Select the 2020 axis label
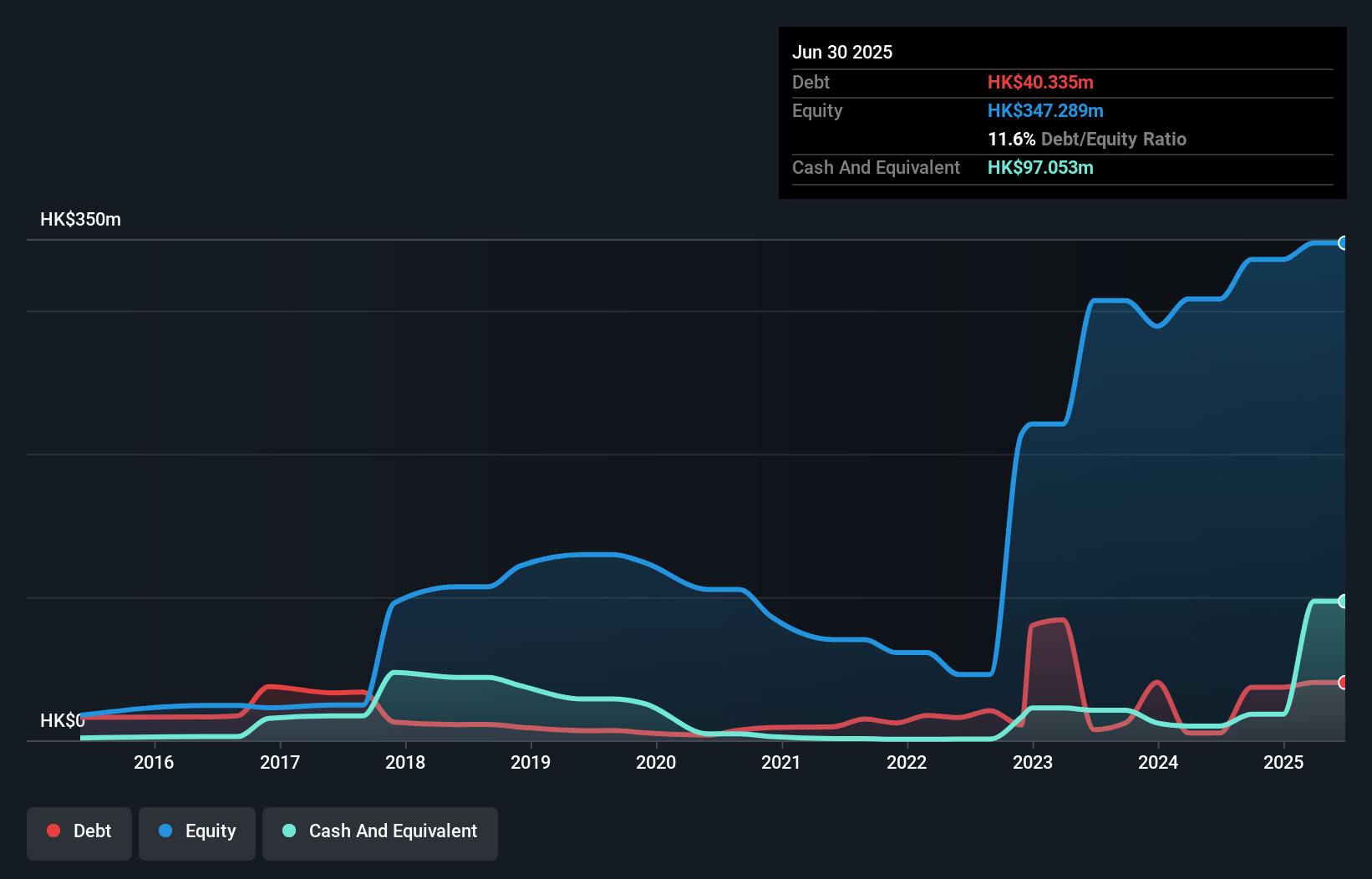The image size is (1372, 879). pos(657,762)
